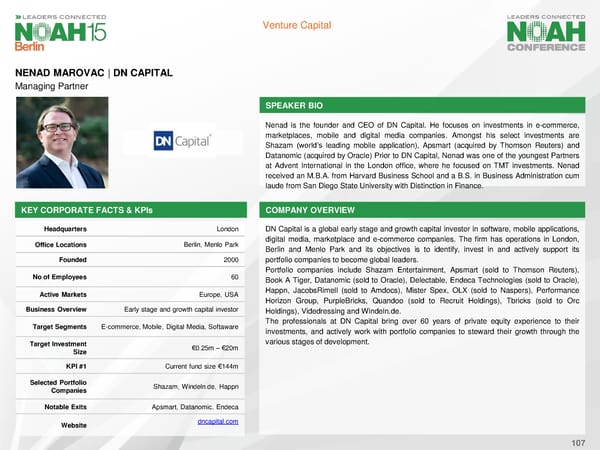Viewport: 600px width, 450px height.
Task: Select the Office Locations row label
Action: point(61,245)
